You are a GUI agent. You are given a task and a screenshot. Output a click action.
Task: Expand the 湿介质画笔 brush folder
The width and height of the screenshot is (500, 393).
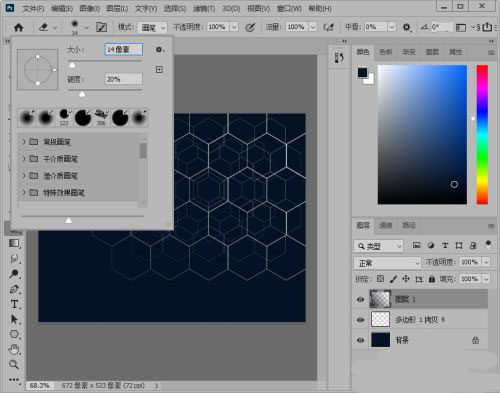click(24, 175)
